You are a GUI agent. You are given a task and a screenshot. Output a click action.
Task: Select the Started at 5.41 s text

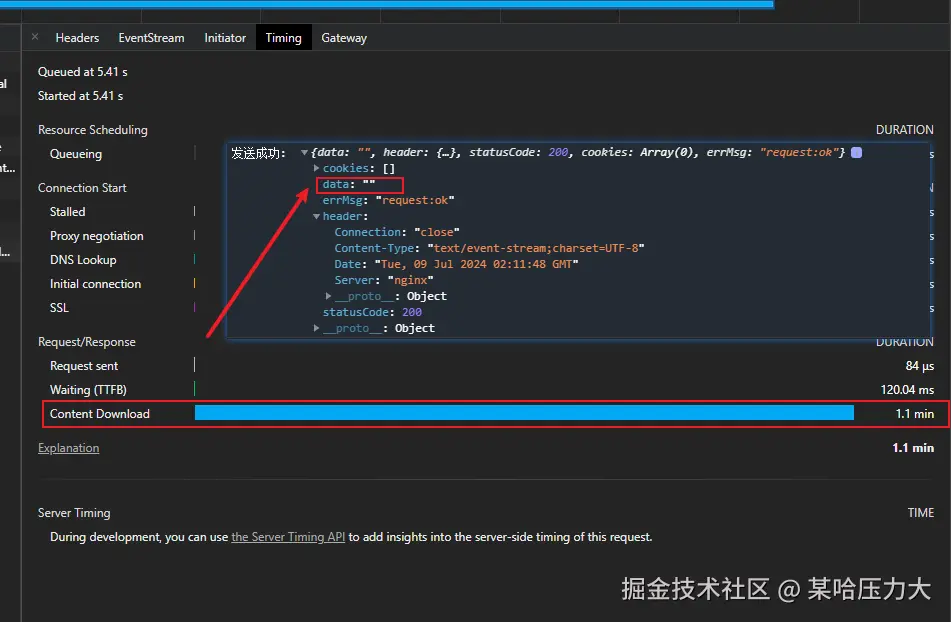click(80, 96)
